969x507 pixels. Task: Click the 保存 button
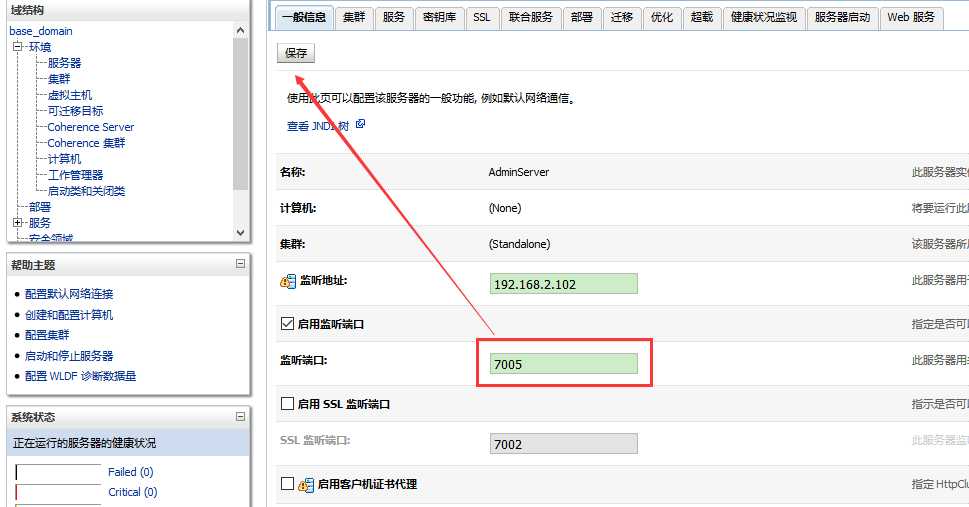pyautogui.click(x=296, y=53)
